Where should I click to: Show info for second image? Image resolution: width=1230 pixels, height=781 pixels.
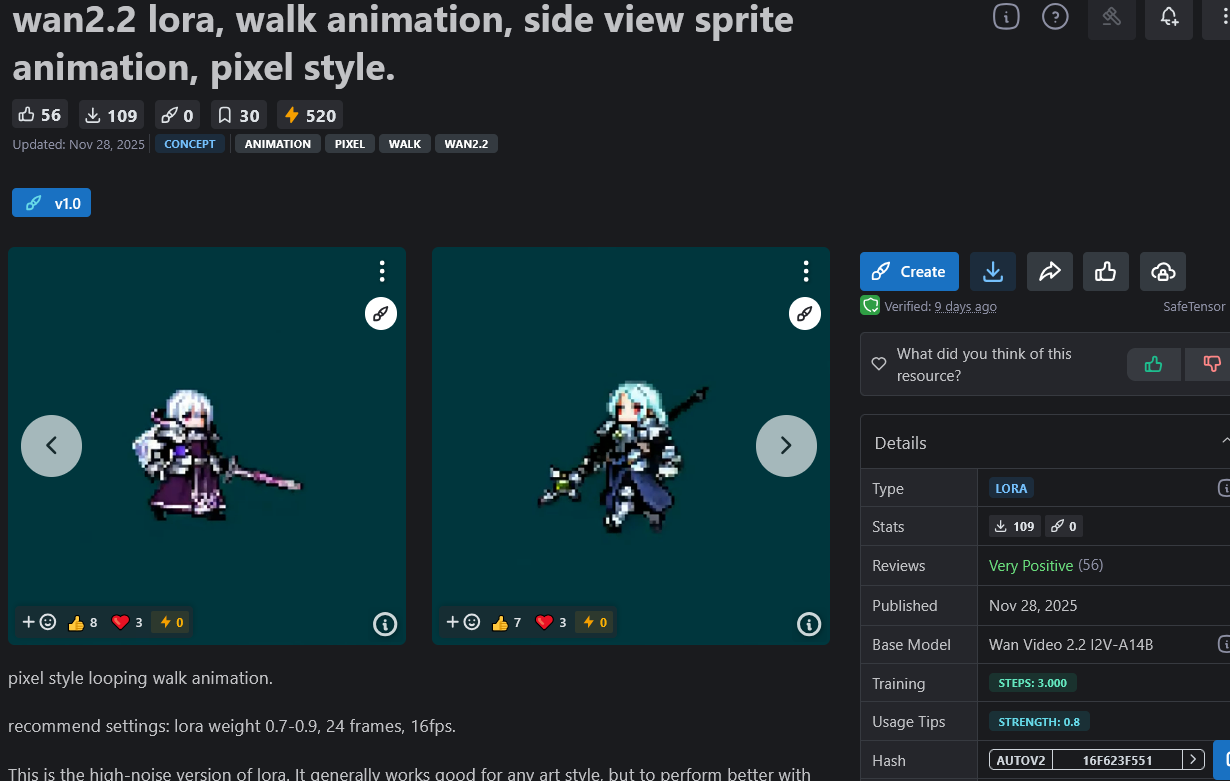tap(809, 624)
